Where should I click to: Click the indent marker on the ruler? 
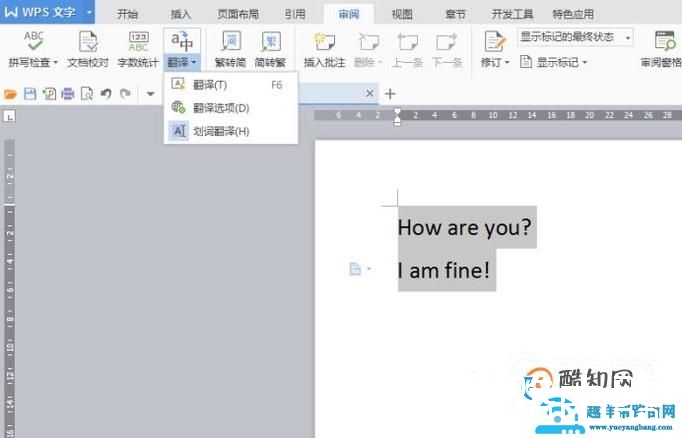(x=397, y=117)
